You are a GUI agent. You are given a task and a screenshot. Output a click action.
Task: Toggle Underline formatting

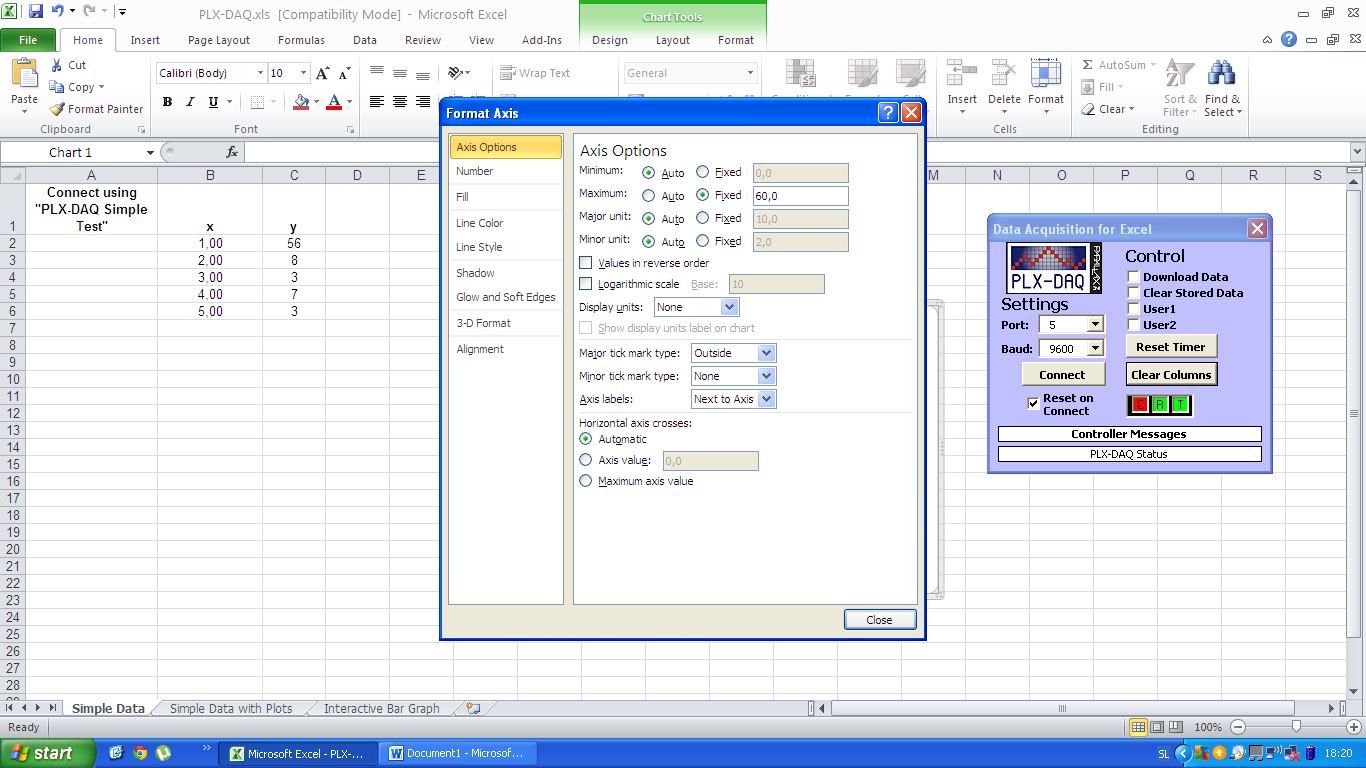coord(213,102)
